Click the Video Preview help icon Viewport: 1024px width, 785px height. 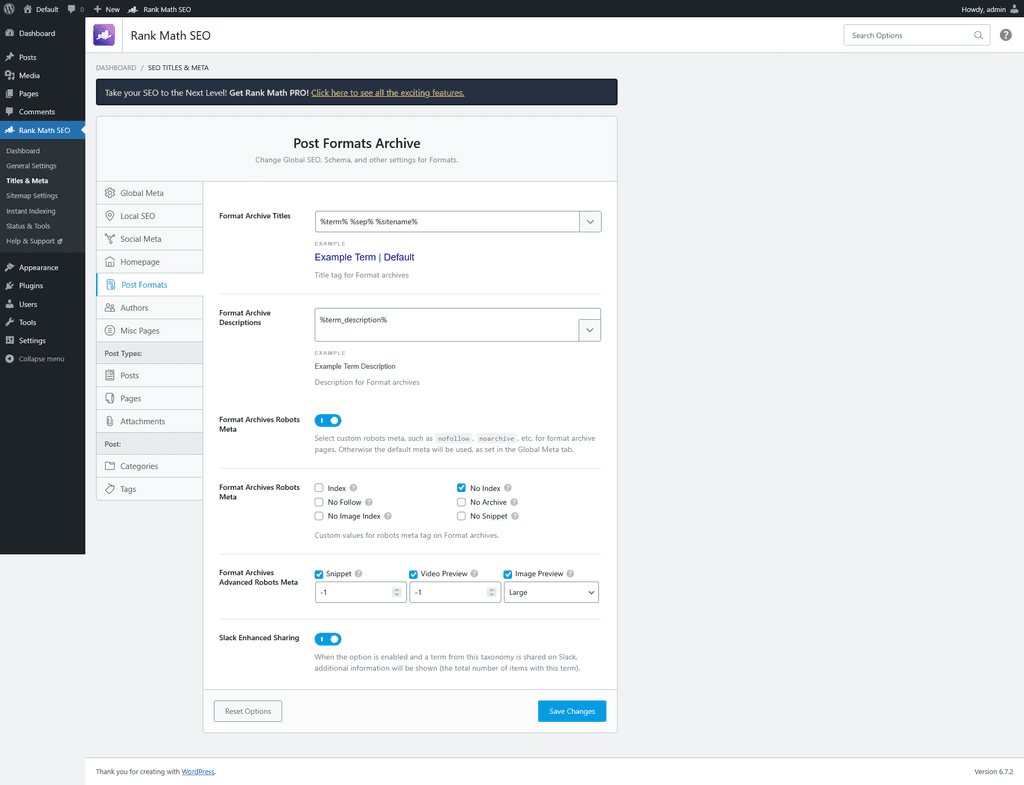[x=474, y=574]
